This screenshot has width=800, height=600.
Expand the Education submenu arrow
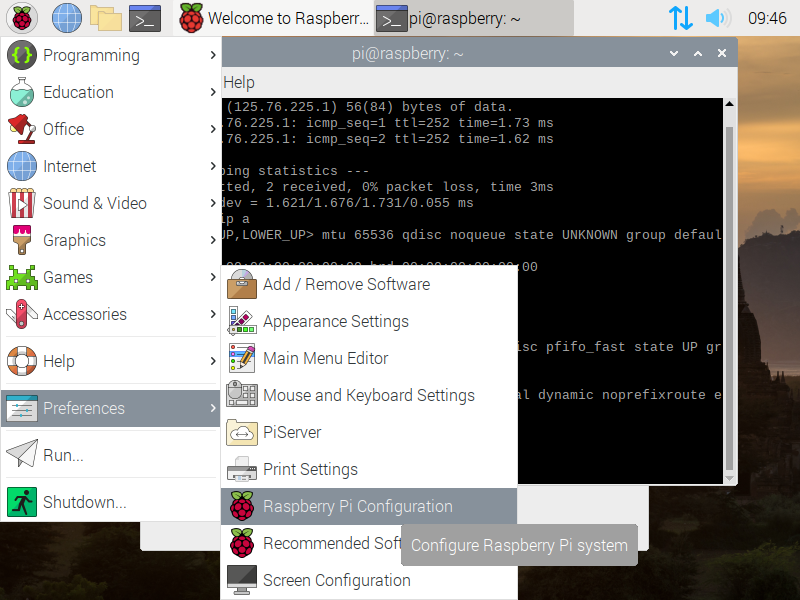[x=213, y=92]
